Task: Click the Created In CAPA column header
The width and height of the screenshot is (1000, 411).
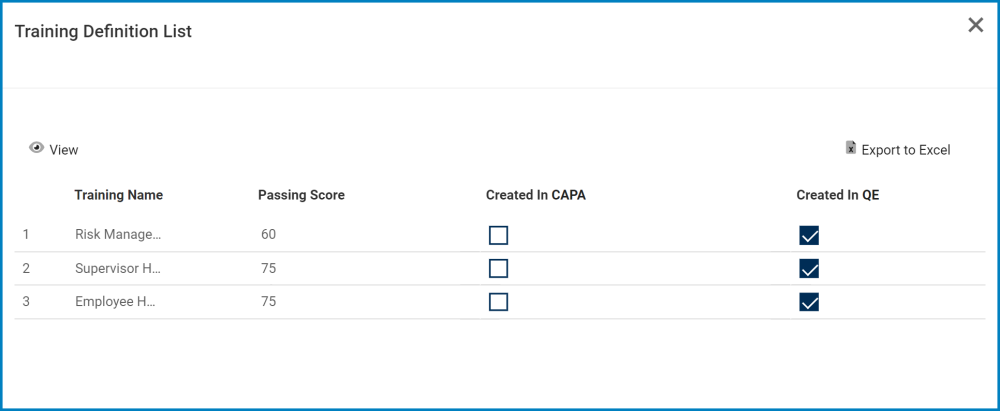Action: (535, 195)
